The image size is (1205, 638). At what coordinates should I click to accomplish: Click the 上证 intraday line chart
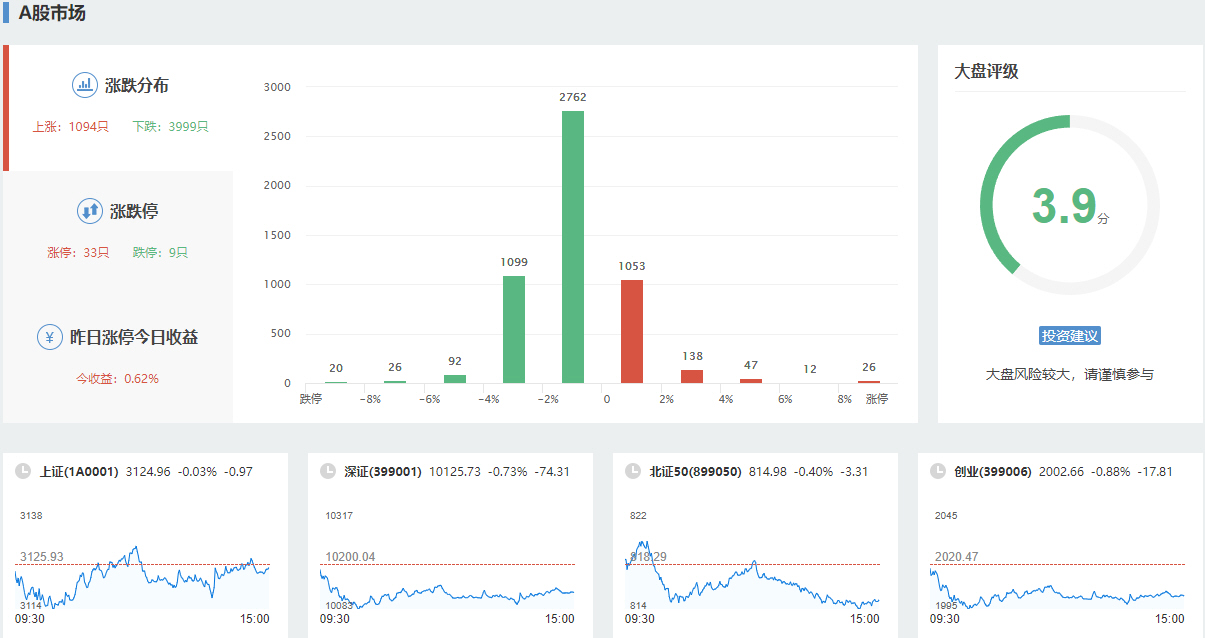click(142, 578)
